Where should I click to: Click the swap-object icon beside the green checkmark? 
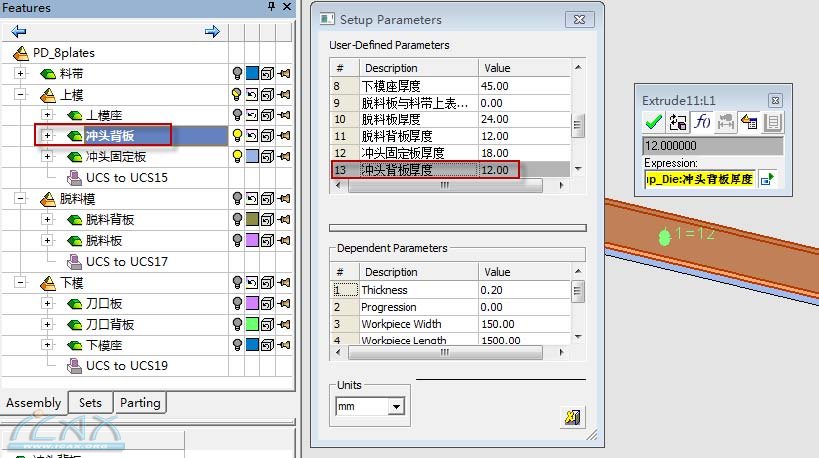coord(678,122)
